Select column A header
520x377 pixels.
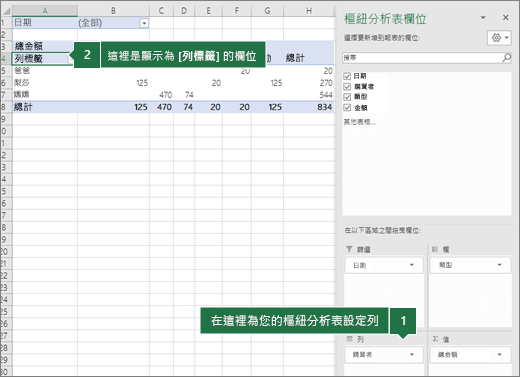(45, 11)
